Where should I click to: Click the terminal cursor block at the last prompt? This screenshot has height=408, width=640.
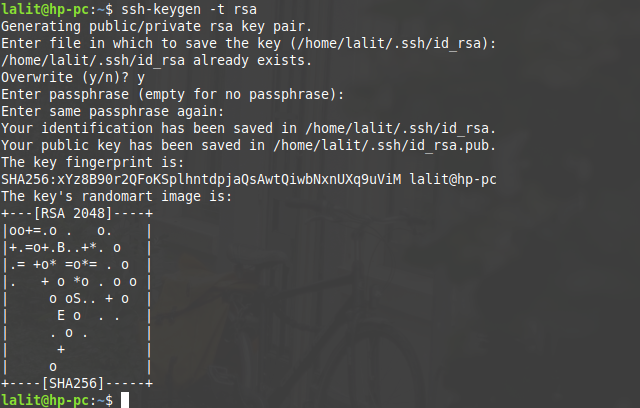(125, 400)
